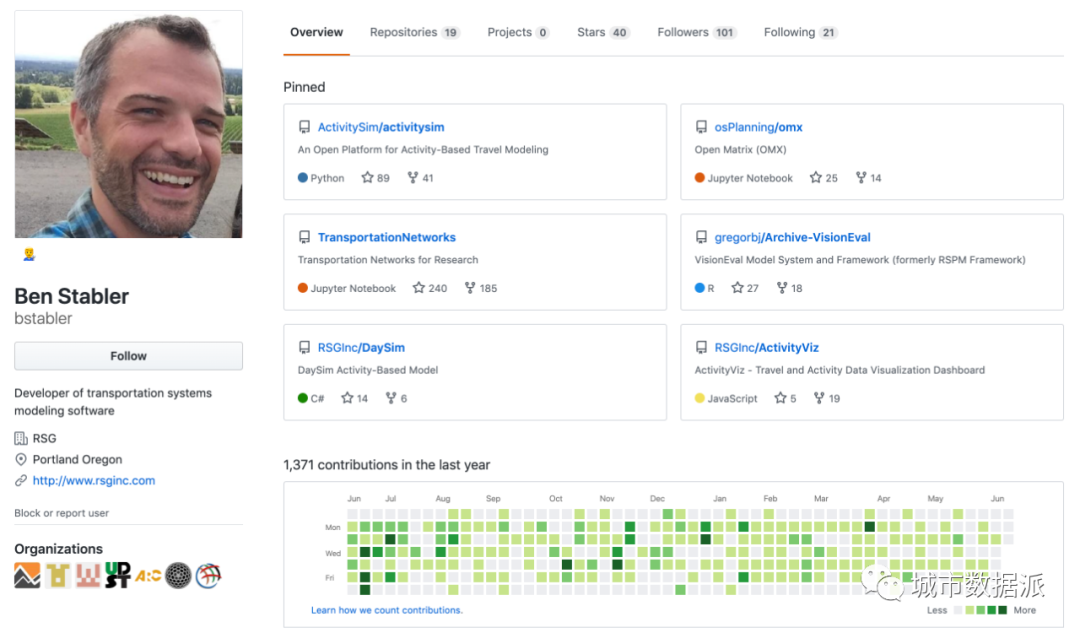The width and height of the screenshot is (1080, 633).
Task: Click the fork icon showing 41 on activitysim
Action: click(413, 177)
